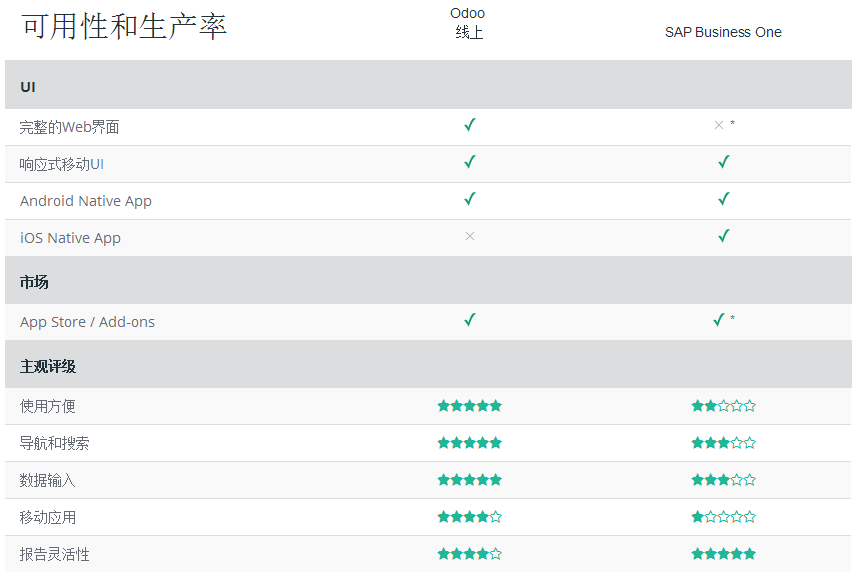Click SAP five-star rating for 报告灵活性
853x576 pixels.
[x=724, y=554]
